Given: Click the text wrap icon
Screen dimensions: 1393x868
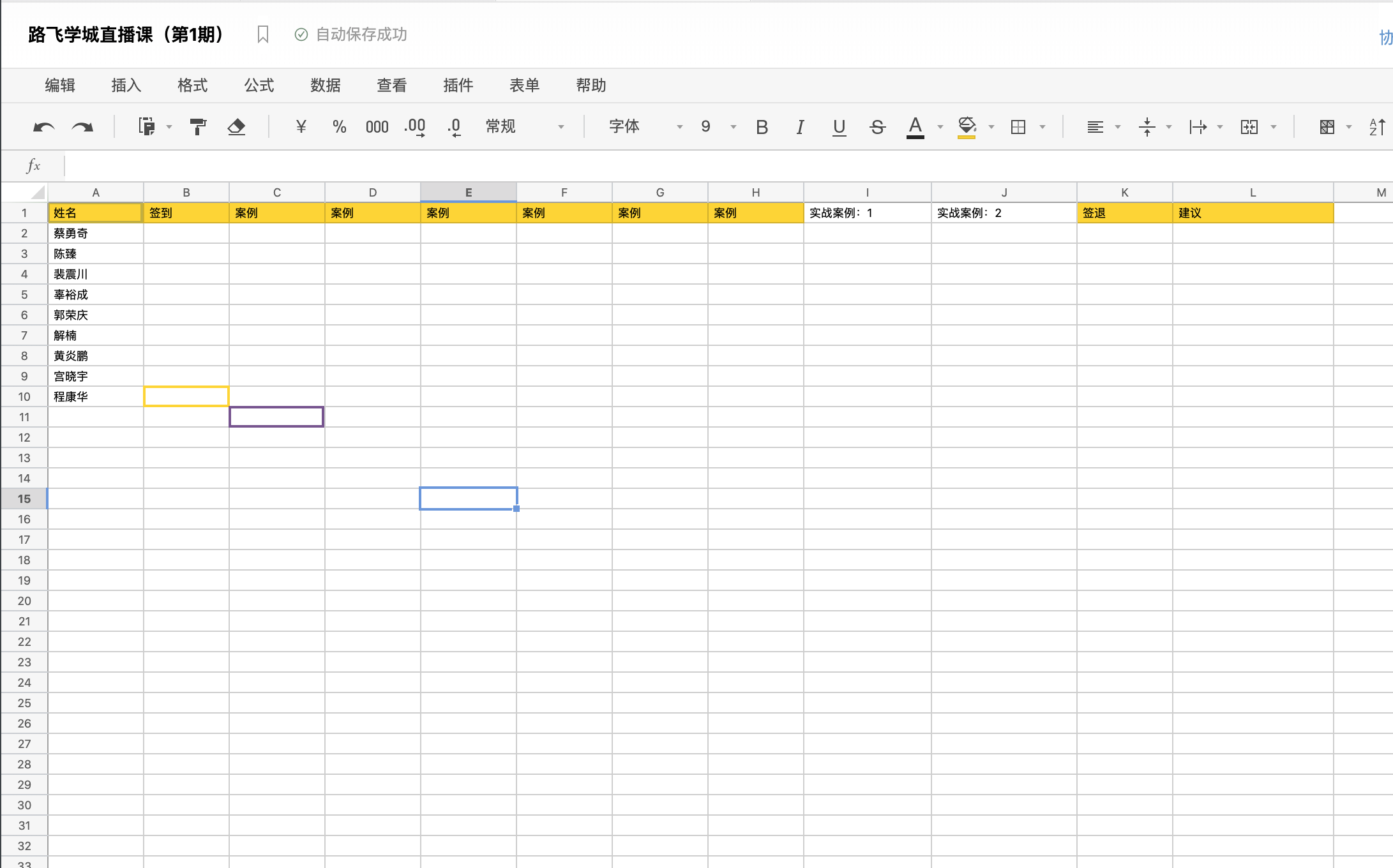Looking at the screenshot, I should click(x=1198, y=127).
